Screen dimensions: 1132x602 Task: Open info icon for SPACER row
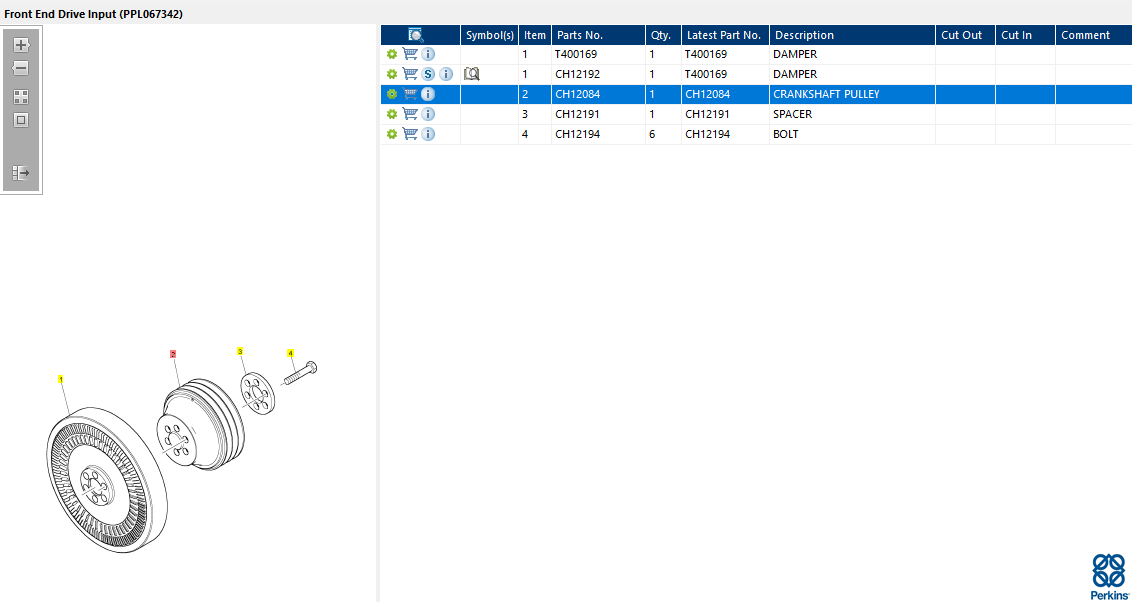click(428, 114)
